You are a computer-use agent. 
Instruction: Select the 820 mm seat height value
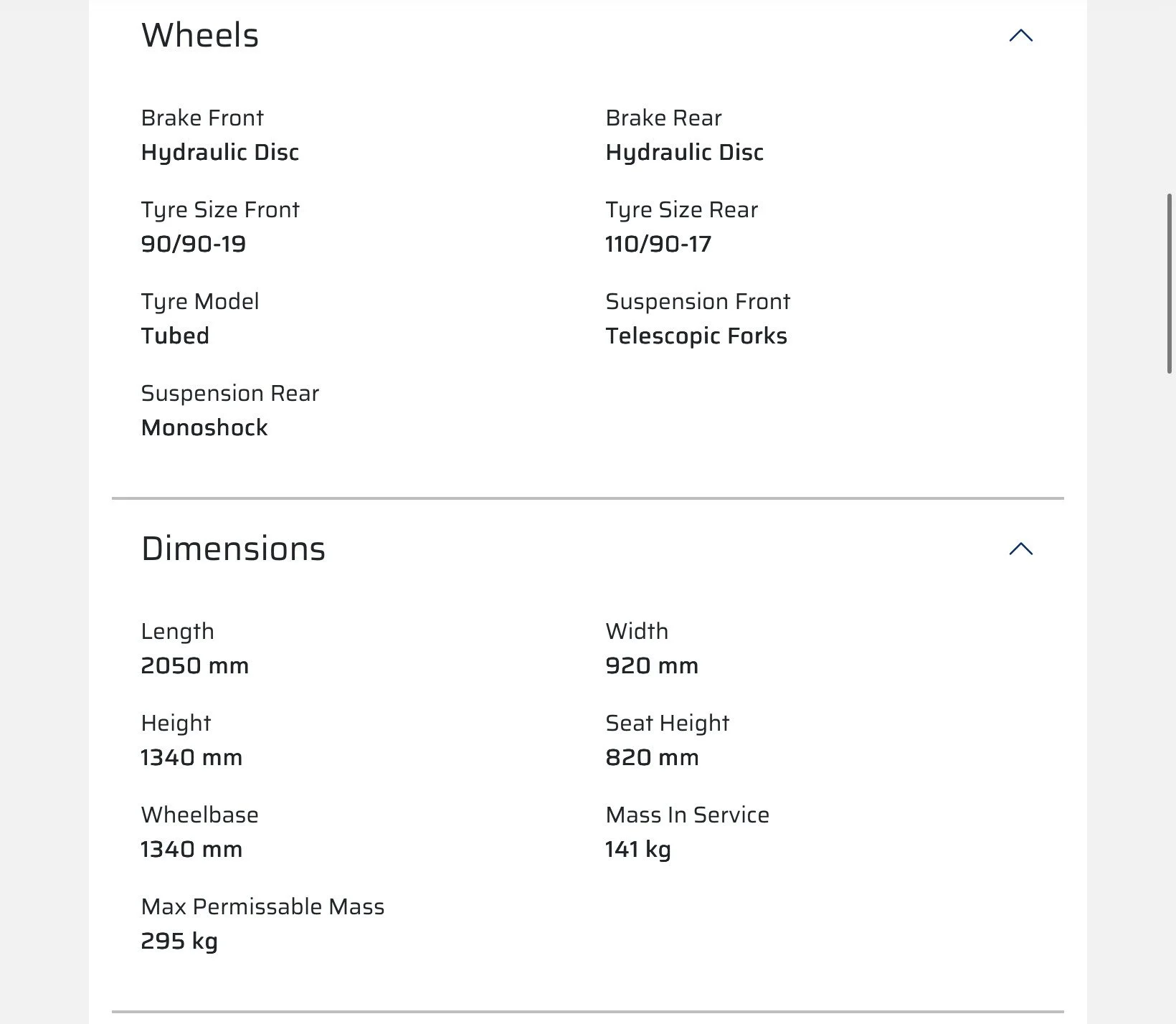(652, 758)
